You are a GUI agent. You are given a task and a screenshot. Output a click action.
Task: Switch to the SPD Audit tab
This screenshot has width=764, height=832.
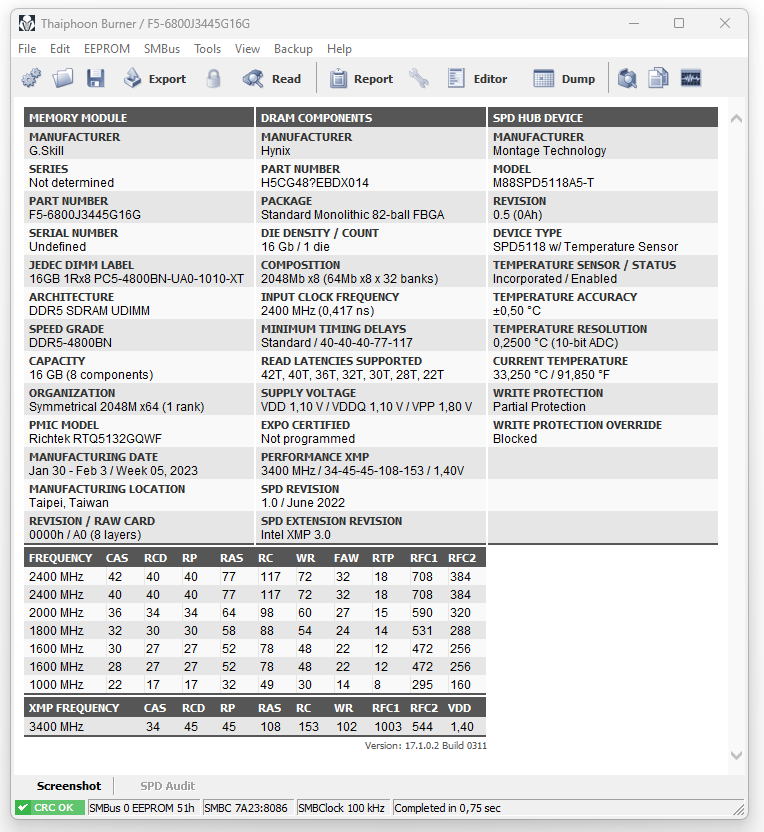point(168,786)
